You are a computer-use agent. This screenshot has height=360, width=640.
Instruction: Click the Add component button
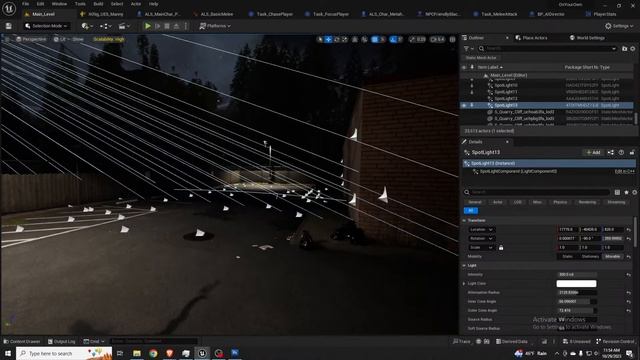pos(593,152)
